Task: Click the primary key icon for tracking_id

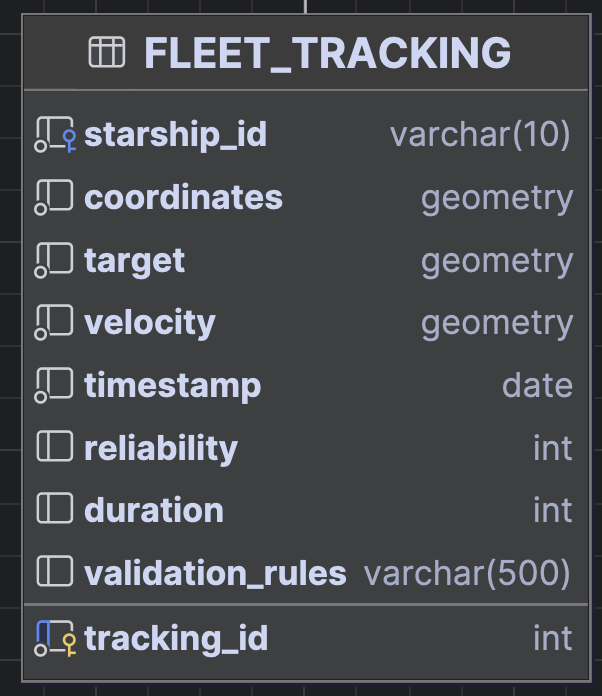Action: 55,638
